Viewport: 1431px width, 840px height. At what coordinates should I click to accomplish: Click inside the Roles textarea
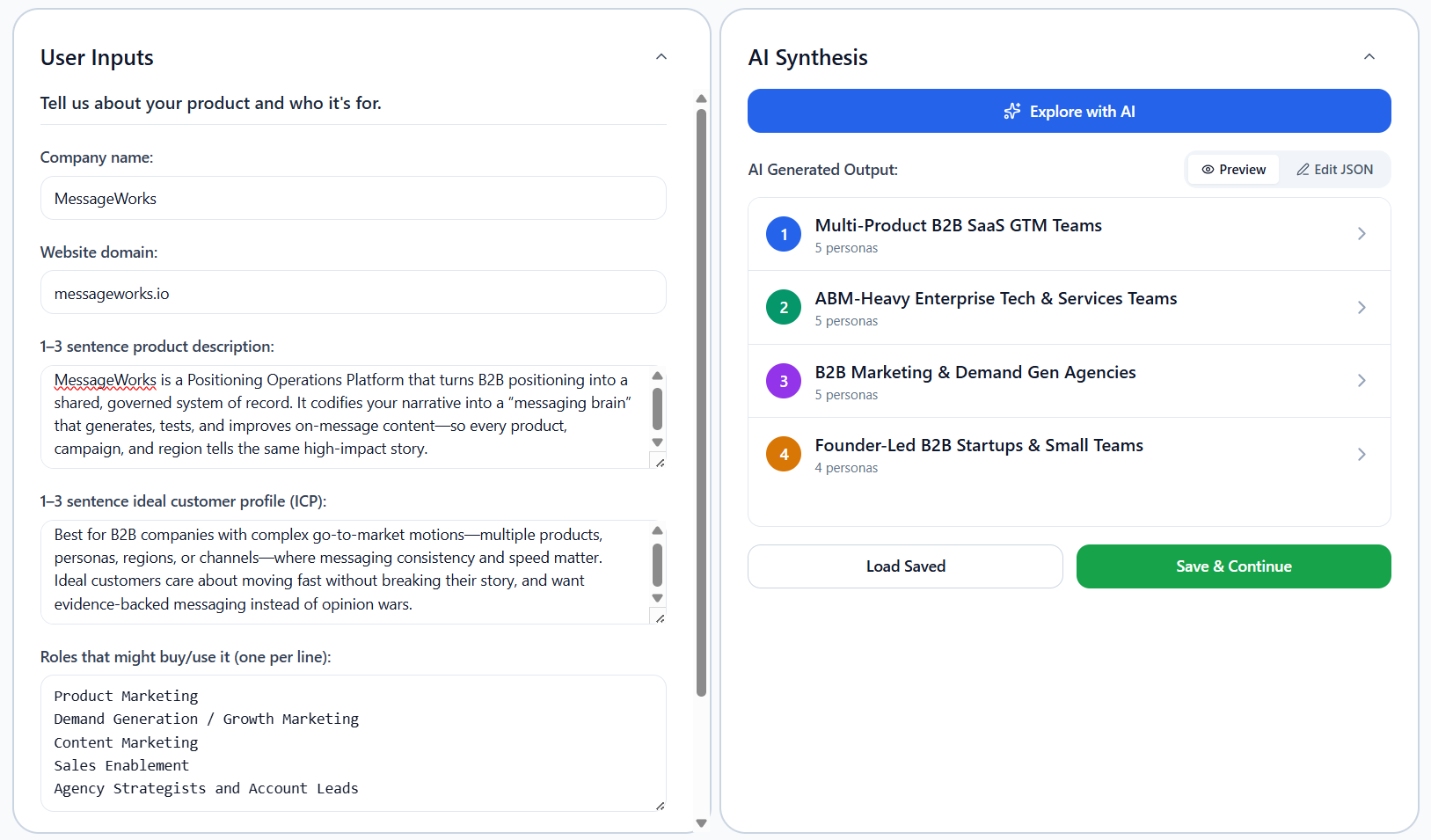354,743
